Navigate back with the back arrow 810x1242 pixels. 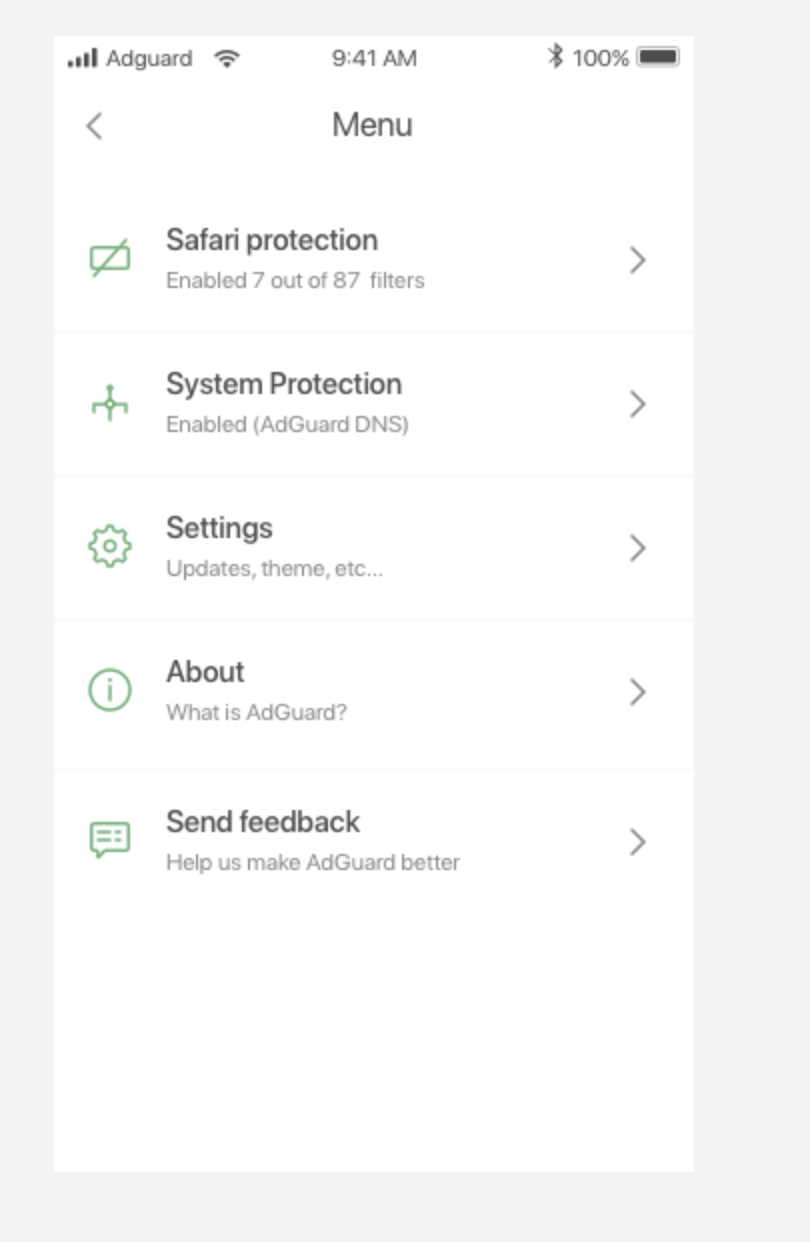click(x=93, y=126)
